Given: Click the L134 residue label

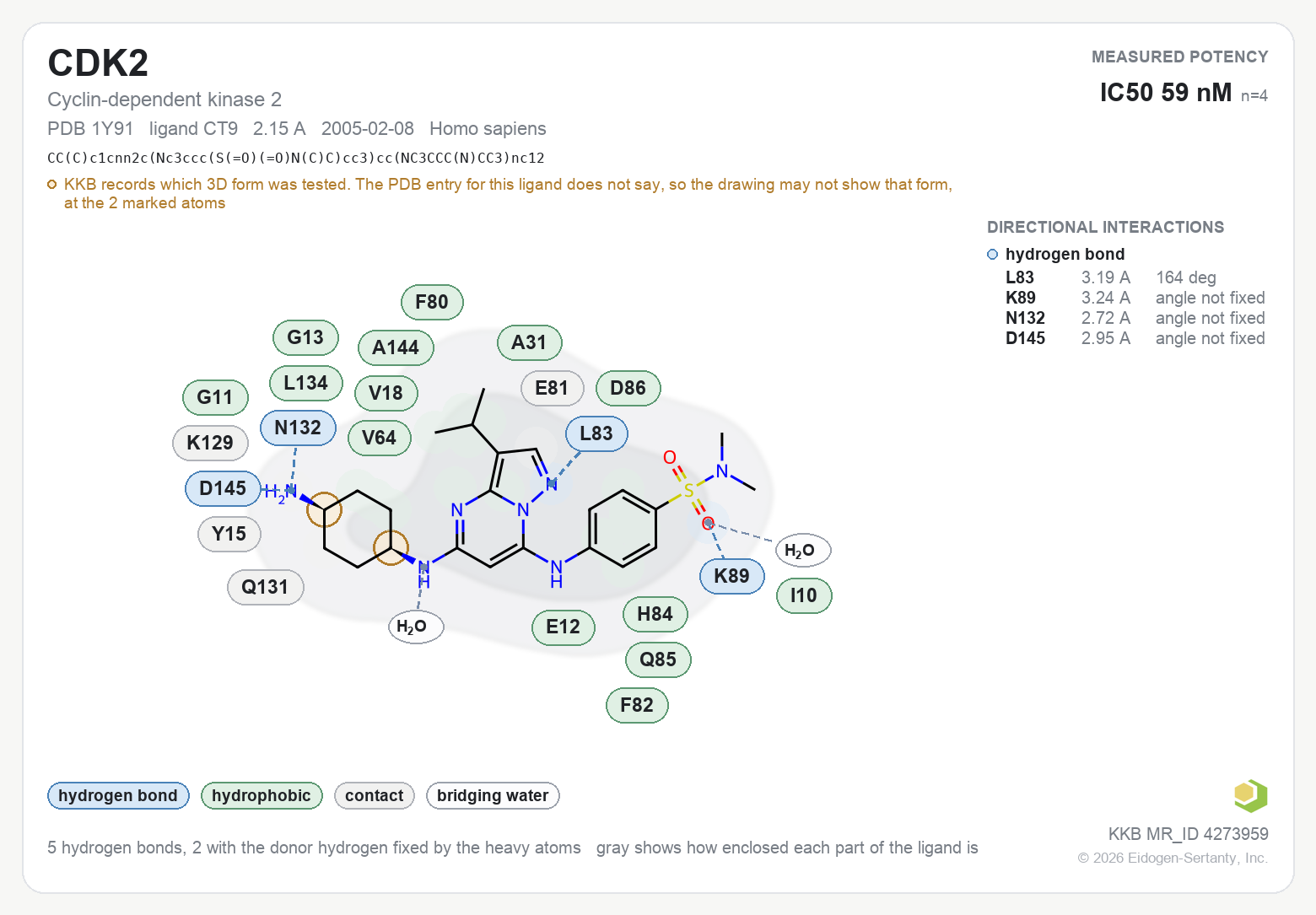Looking at the screenshot, I should point(305,383).
